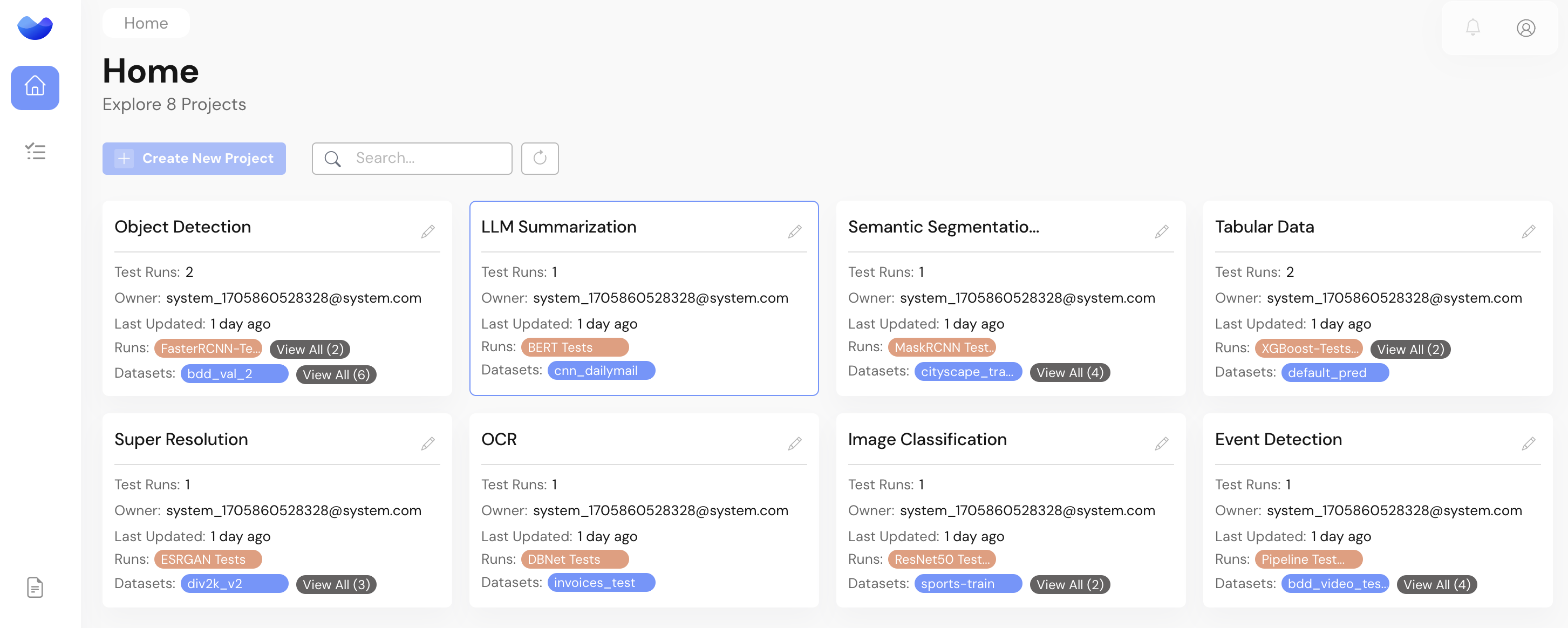Click the Home breadcrumb tab

point(146,23)
